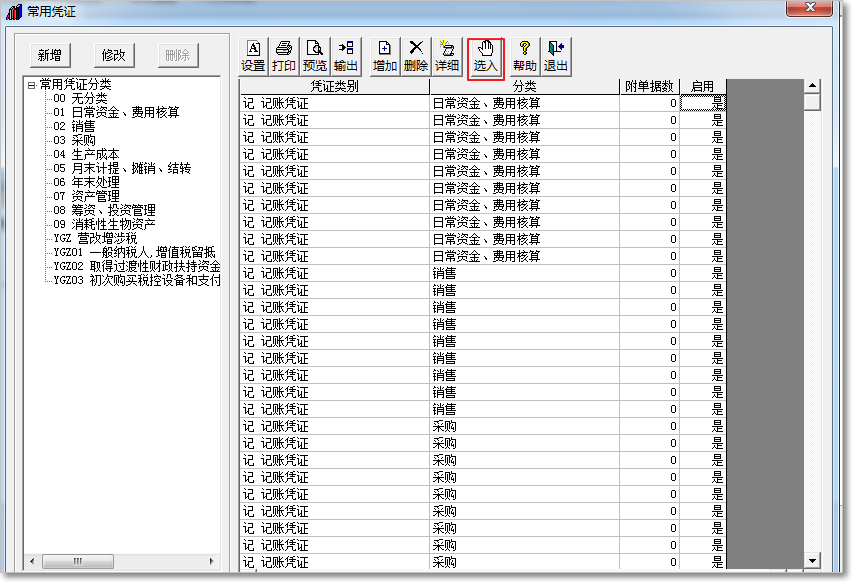This screenshot has width=852, height=582.
Task: Click the 分类 column header
Action: point(524,87)
